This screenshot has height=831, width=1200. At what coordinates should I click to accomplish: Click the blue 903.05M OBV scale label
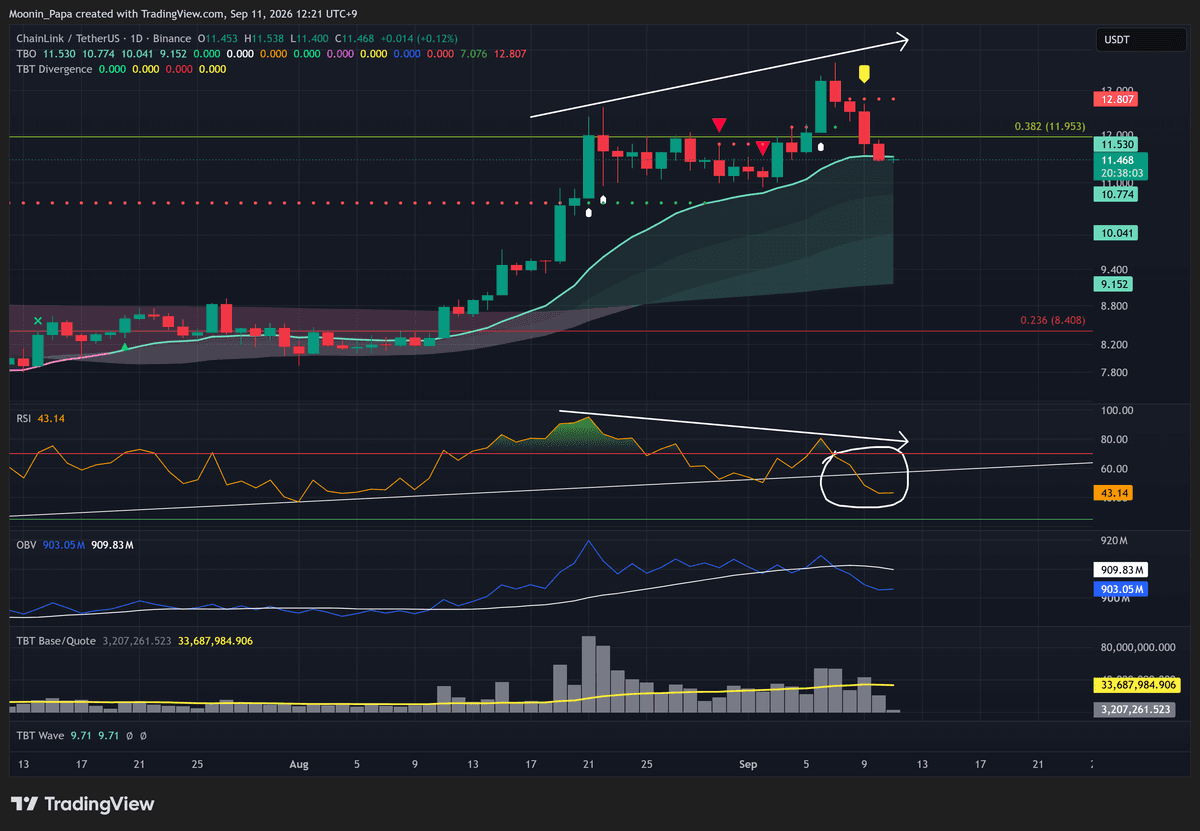(x=1121, y=589)
